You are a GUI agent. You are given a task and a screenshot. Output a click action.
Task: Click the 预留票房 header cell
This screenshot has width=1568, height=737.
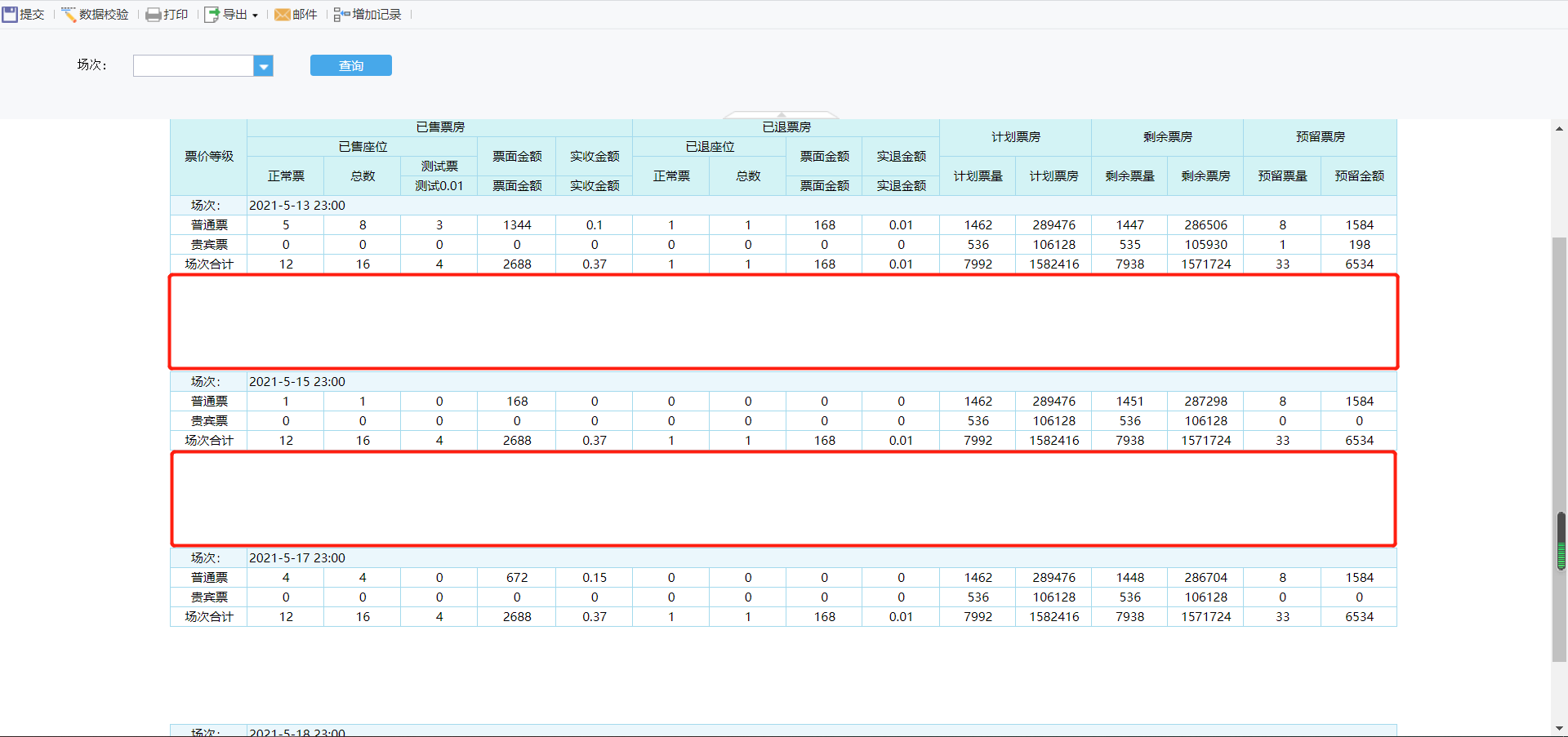(1320, 137)
